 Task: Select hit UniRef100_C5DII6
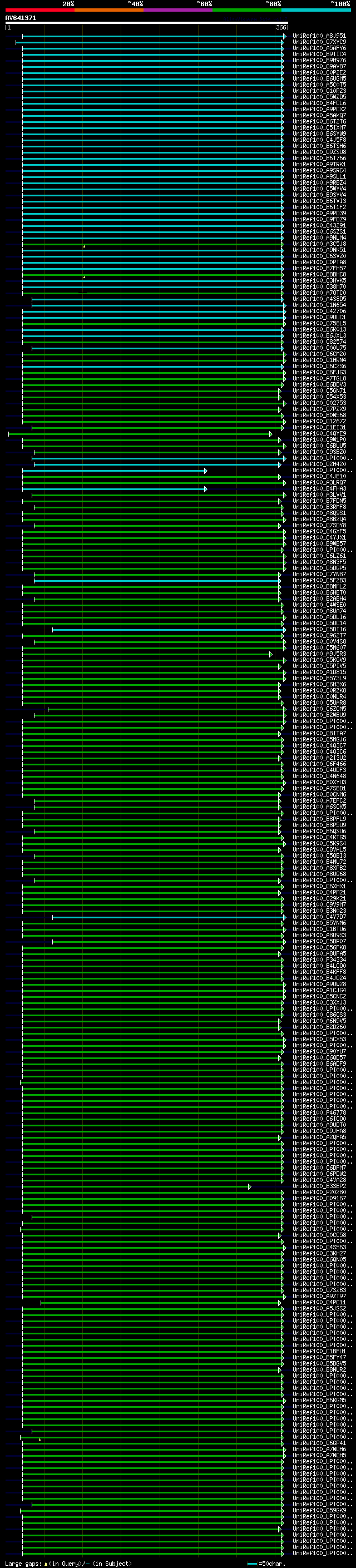point(319,630)
